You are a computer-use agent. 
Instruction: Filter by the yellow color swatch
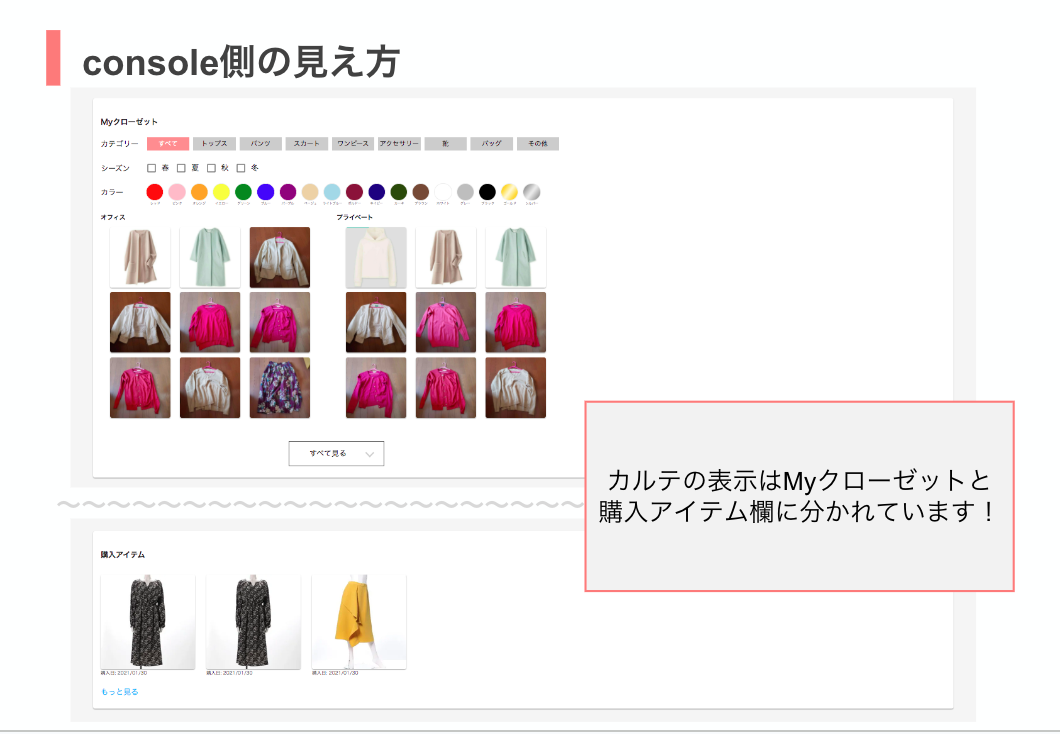pos(221,192)
